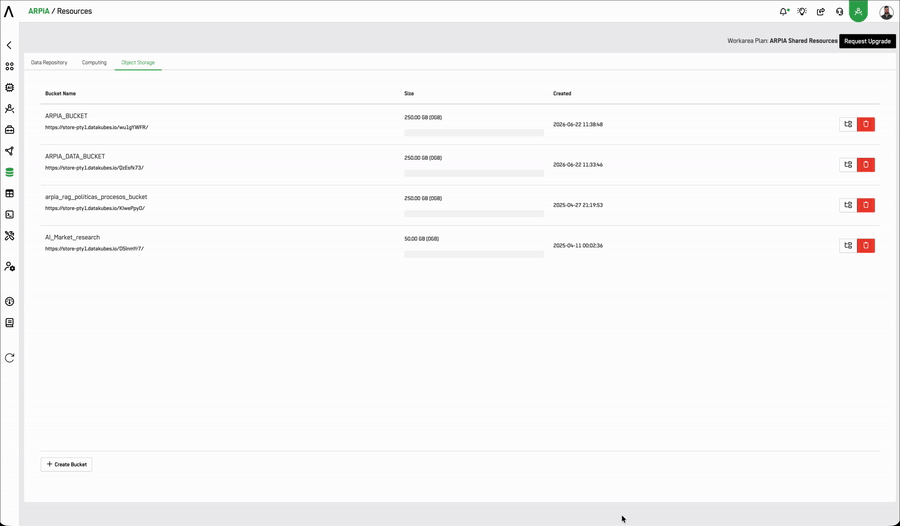Image resolution: width=900 pixels, height=526 pixels.
Task: Click the created date 2025-04-27 21:19:53
Action: [577, 205]
